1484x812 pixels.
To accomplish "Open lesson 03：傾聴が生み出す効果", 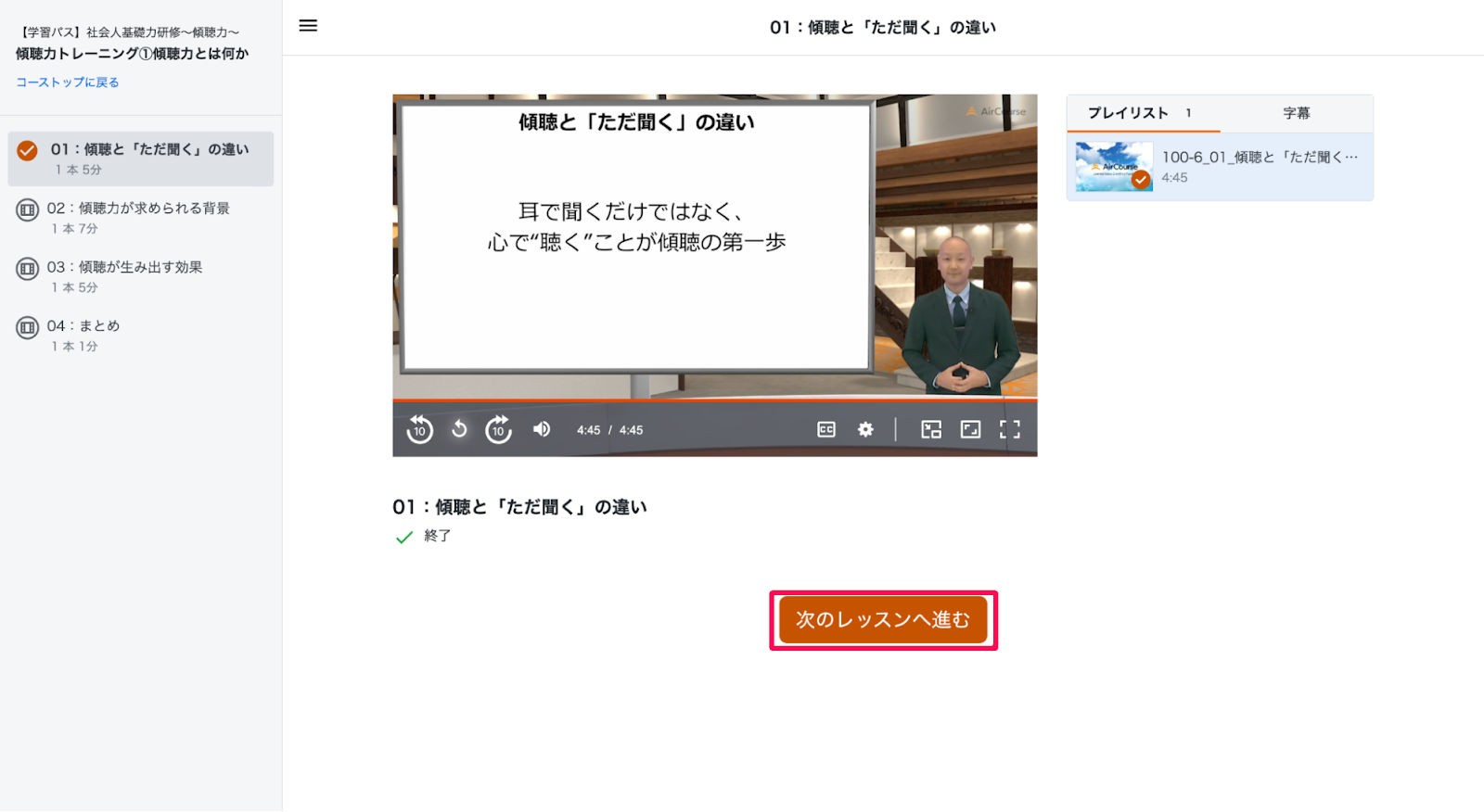I will pyautogui.click(x=141, y=276).
